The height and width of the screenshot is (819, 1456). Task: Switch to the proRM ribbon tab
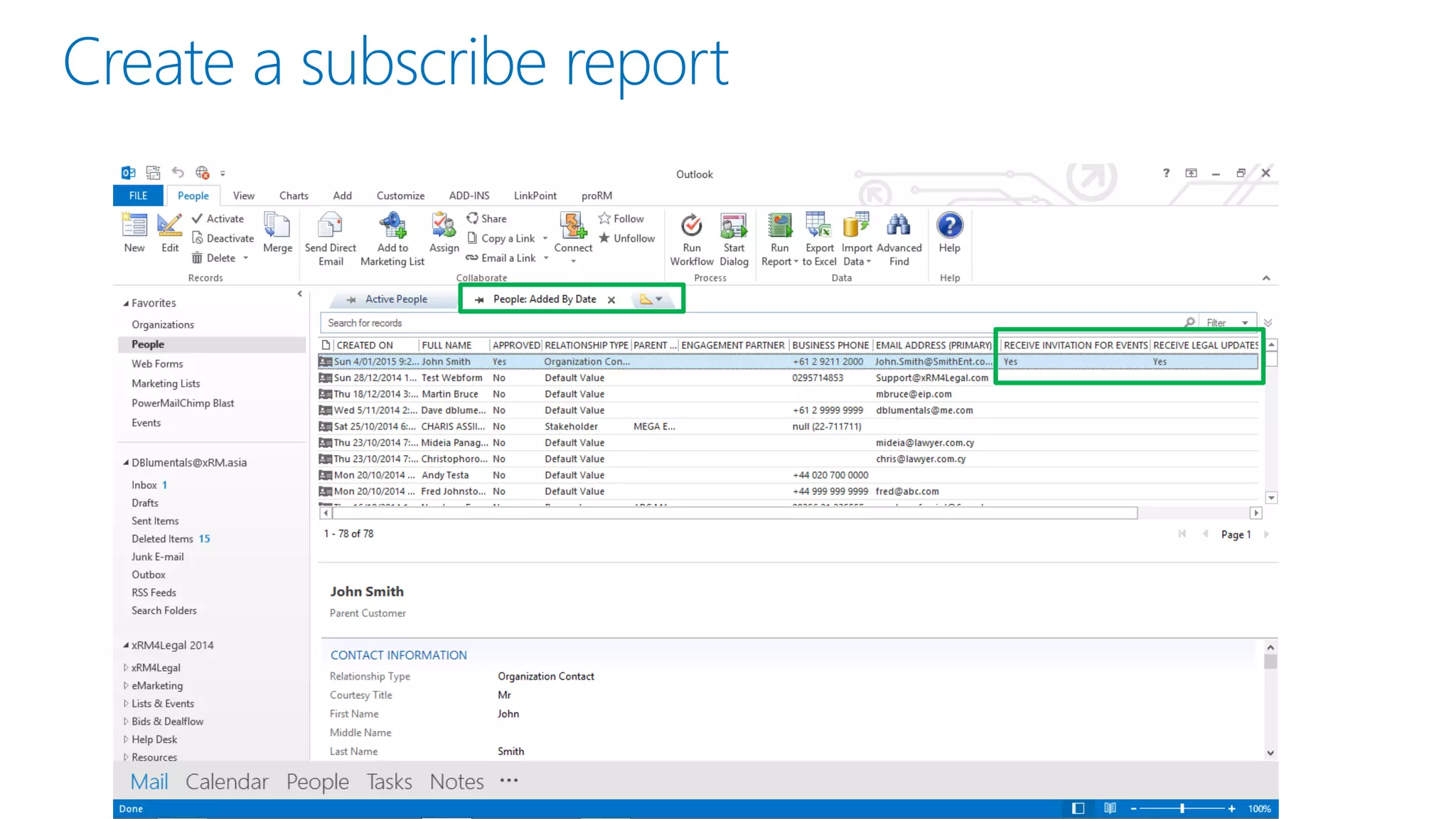(596, 196)
